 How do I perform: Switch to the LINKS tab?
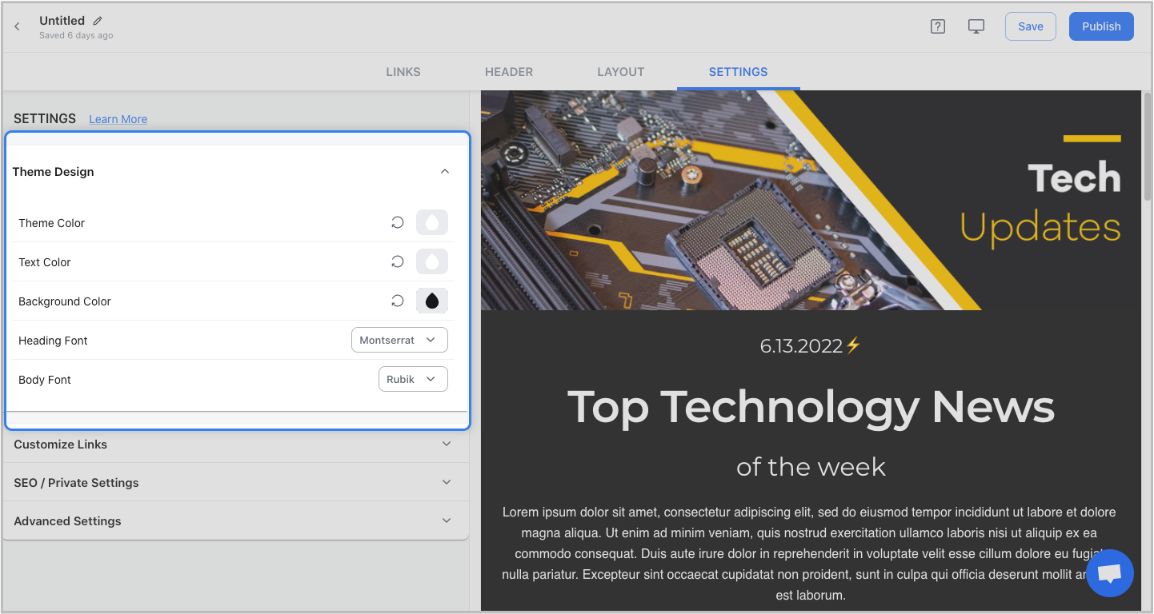(403, 72)
